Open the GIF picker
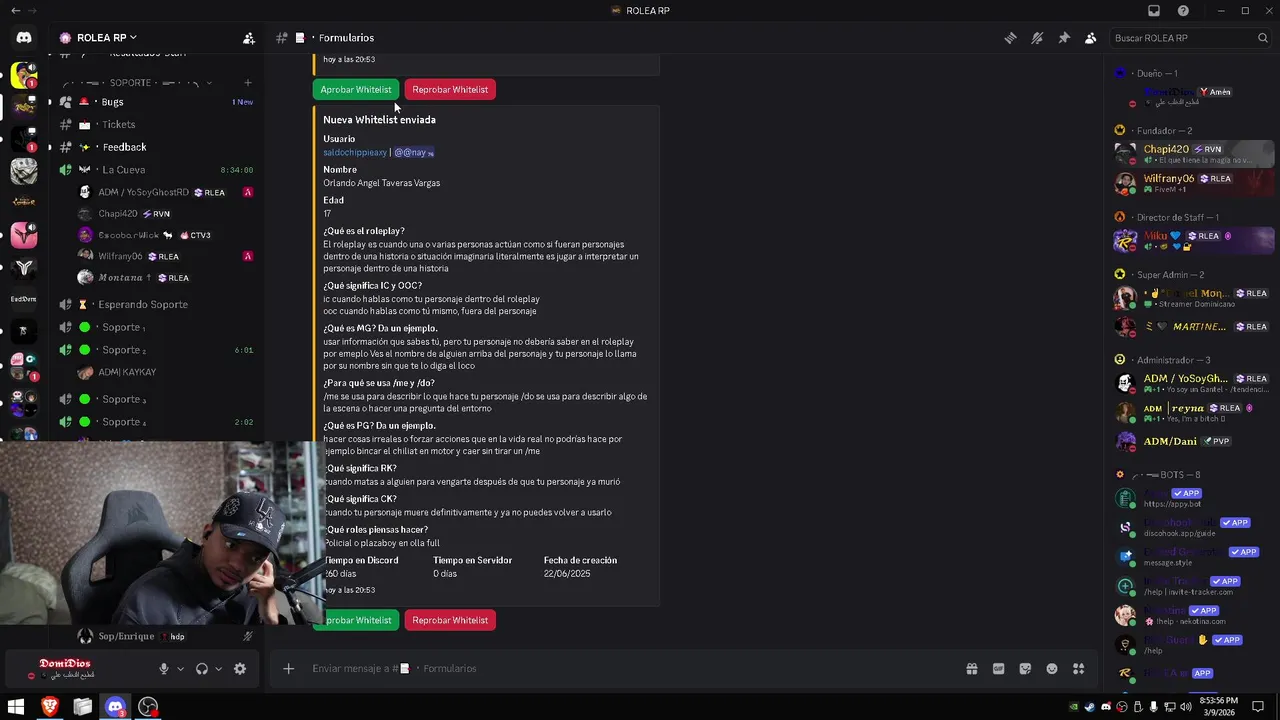This screenshot has width=1280, height=720. tap(998, 669)
